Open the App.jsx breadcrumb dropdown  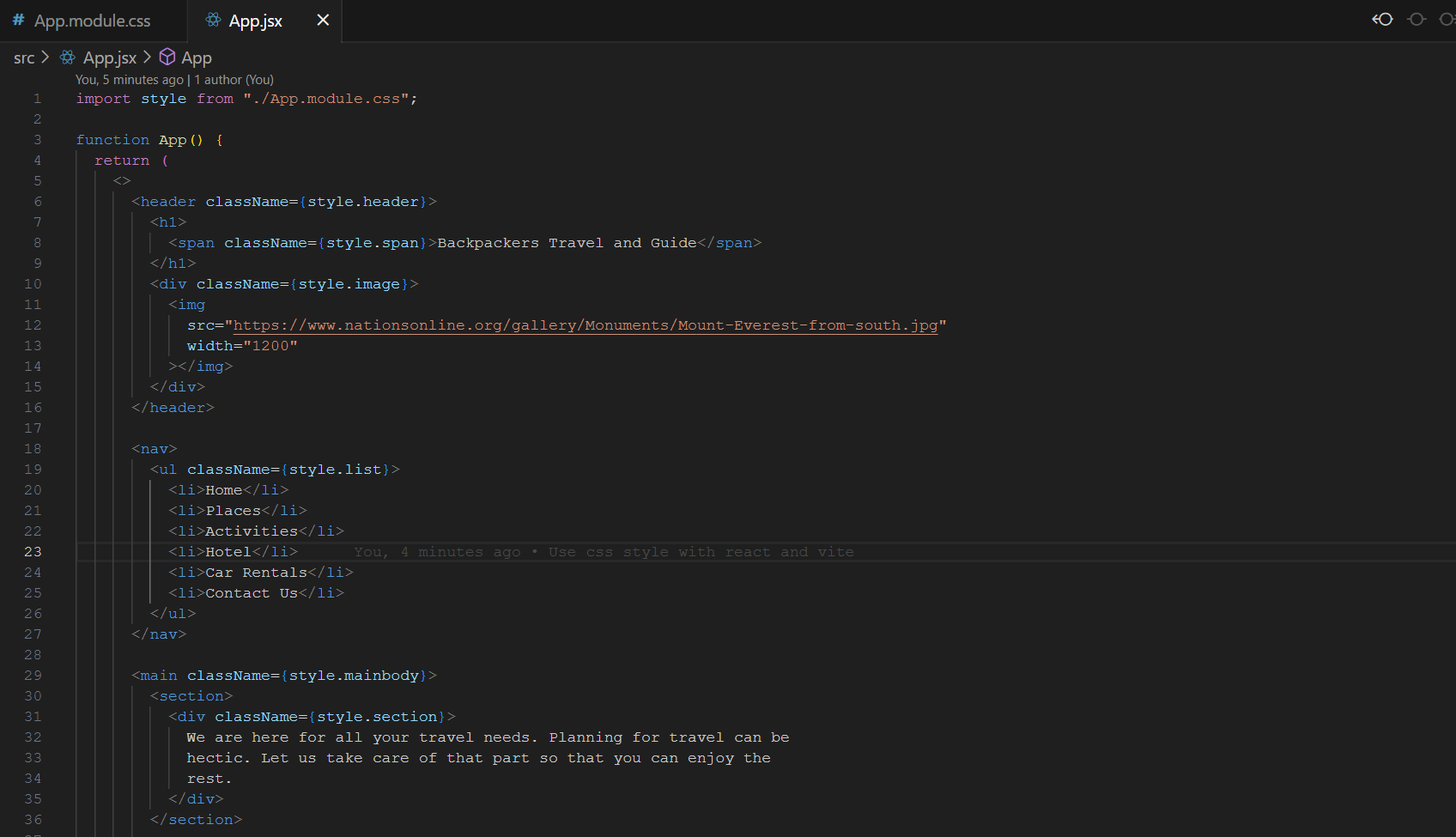tap(110, 57)
